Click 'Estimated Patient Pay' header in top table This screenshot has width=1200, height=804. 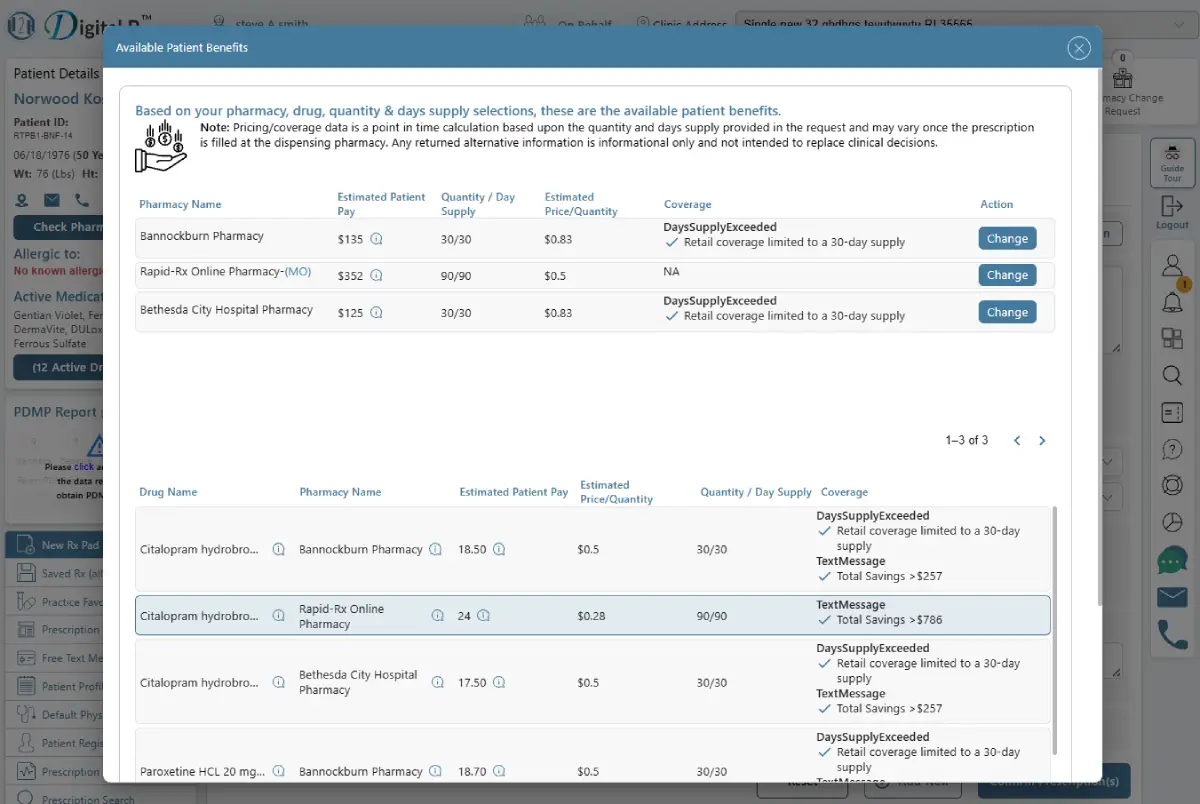tap(381, 204)
